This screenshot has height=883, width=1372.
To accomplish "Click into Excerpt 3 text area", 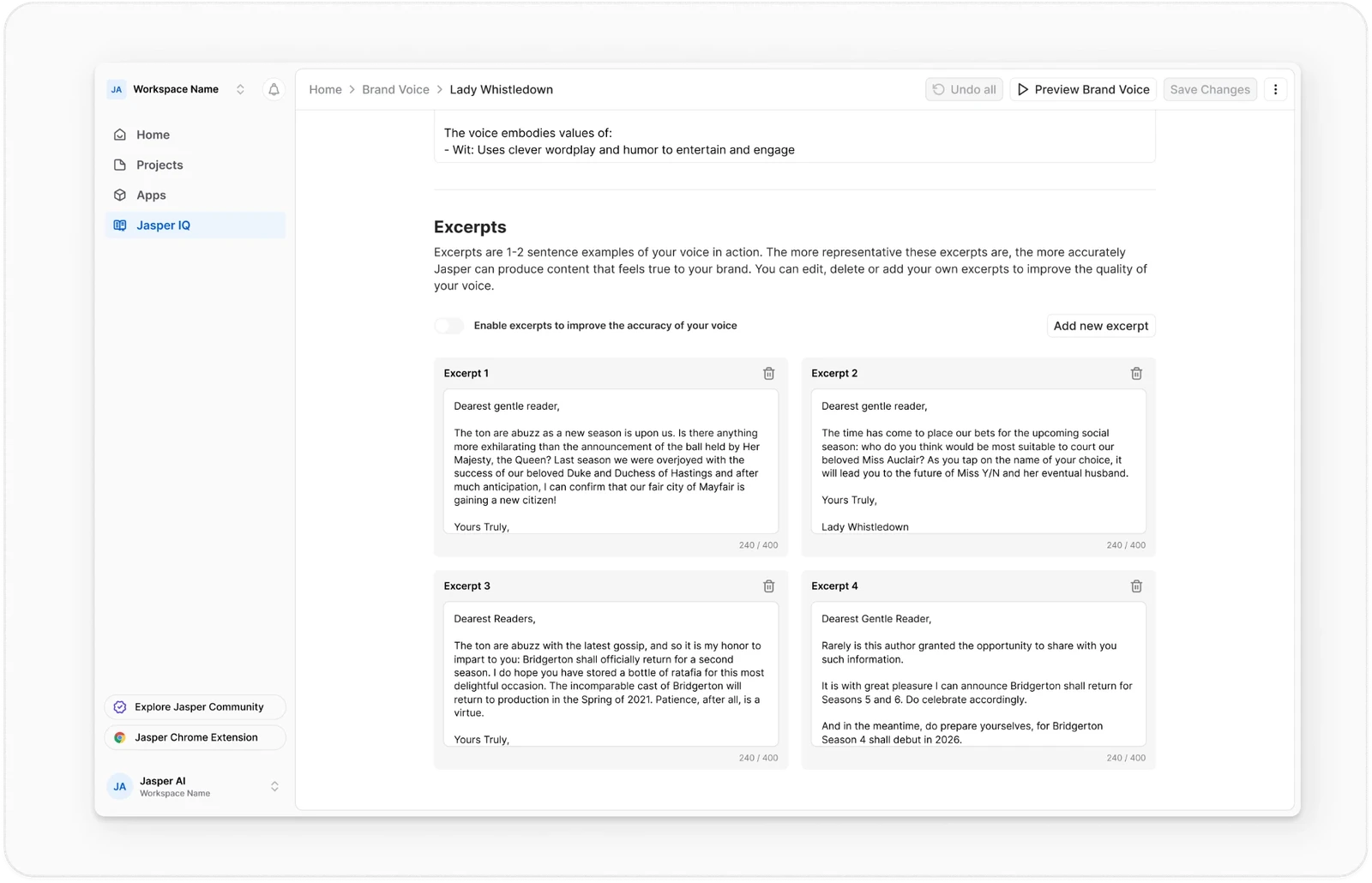I will pyautogui.click(x=611, y=674).
